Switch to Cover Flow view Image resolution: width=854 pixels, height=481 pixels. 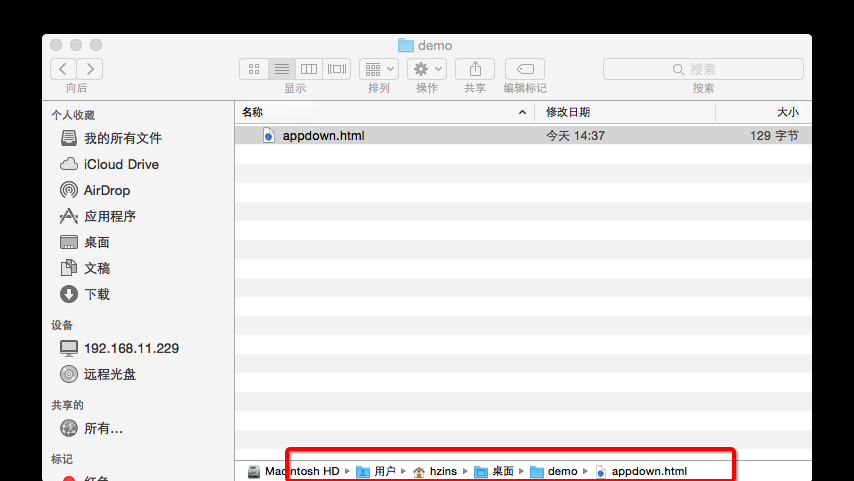(x=337, y=69)
